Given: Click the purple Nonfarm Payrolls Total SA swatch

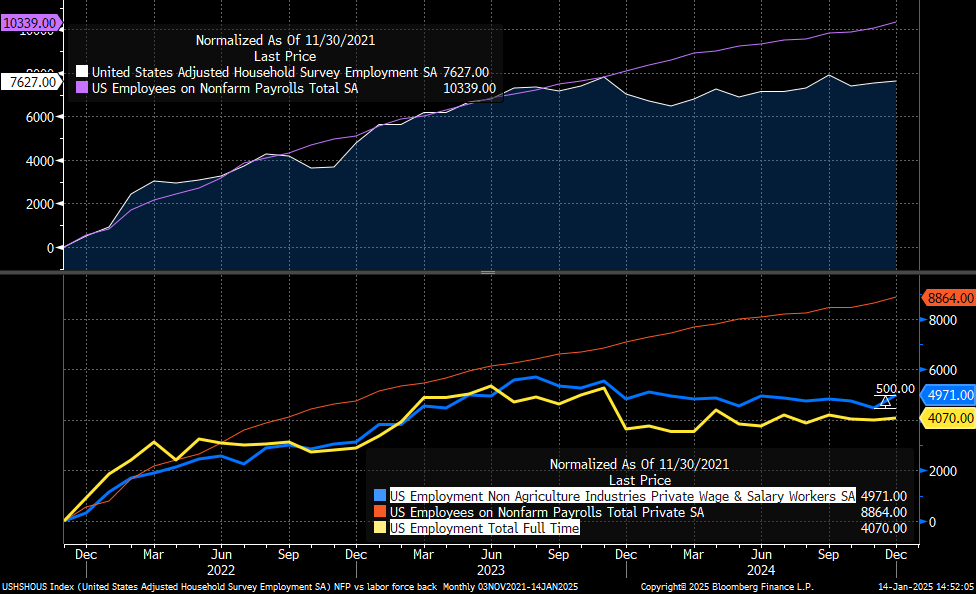Looking at the screenshot, I should point(82,88).
